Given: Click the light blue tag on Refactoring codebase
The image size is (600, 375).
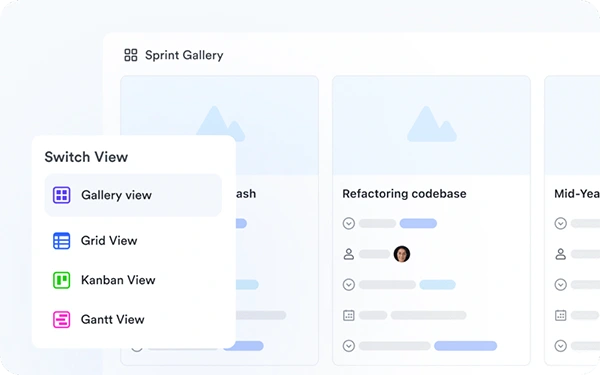Looking at the screenshot, I should pyautogui.click(x=437, y=285).
